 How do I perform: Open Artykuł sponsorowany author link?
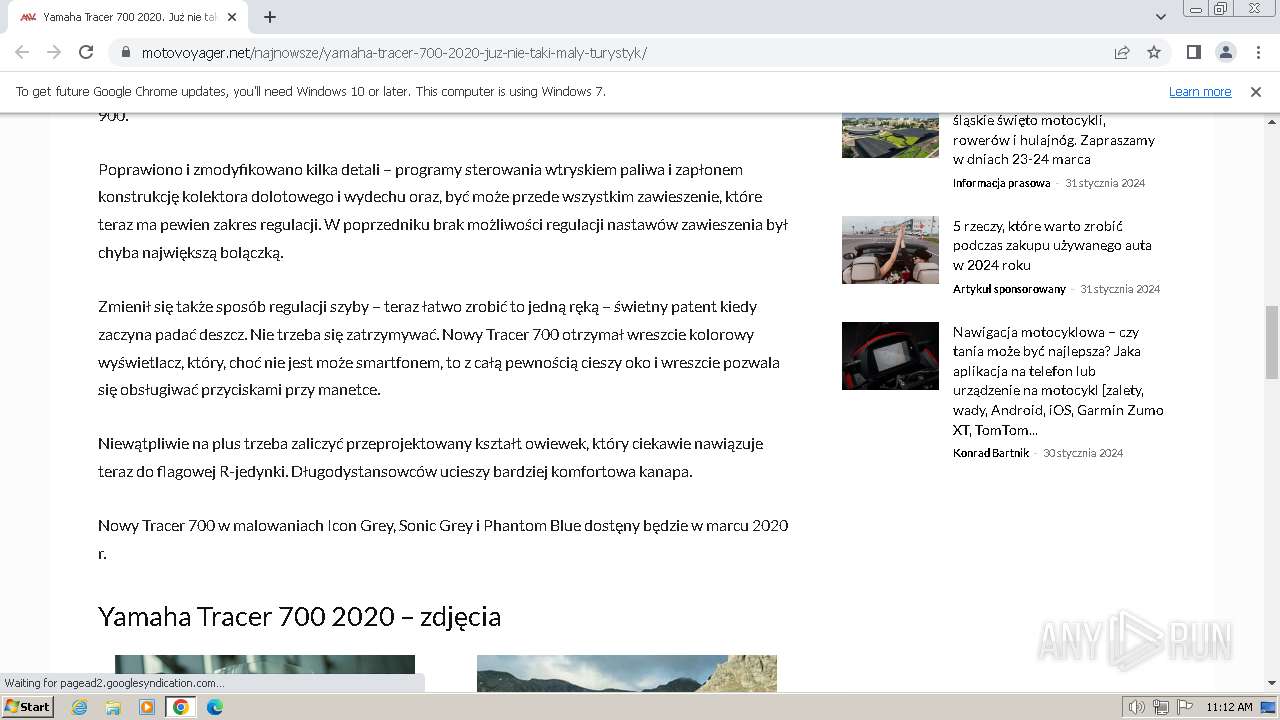pos(1009,289)
